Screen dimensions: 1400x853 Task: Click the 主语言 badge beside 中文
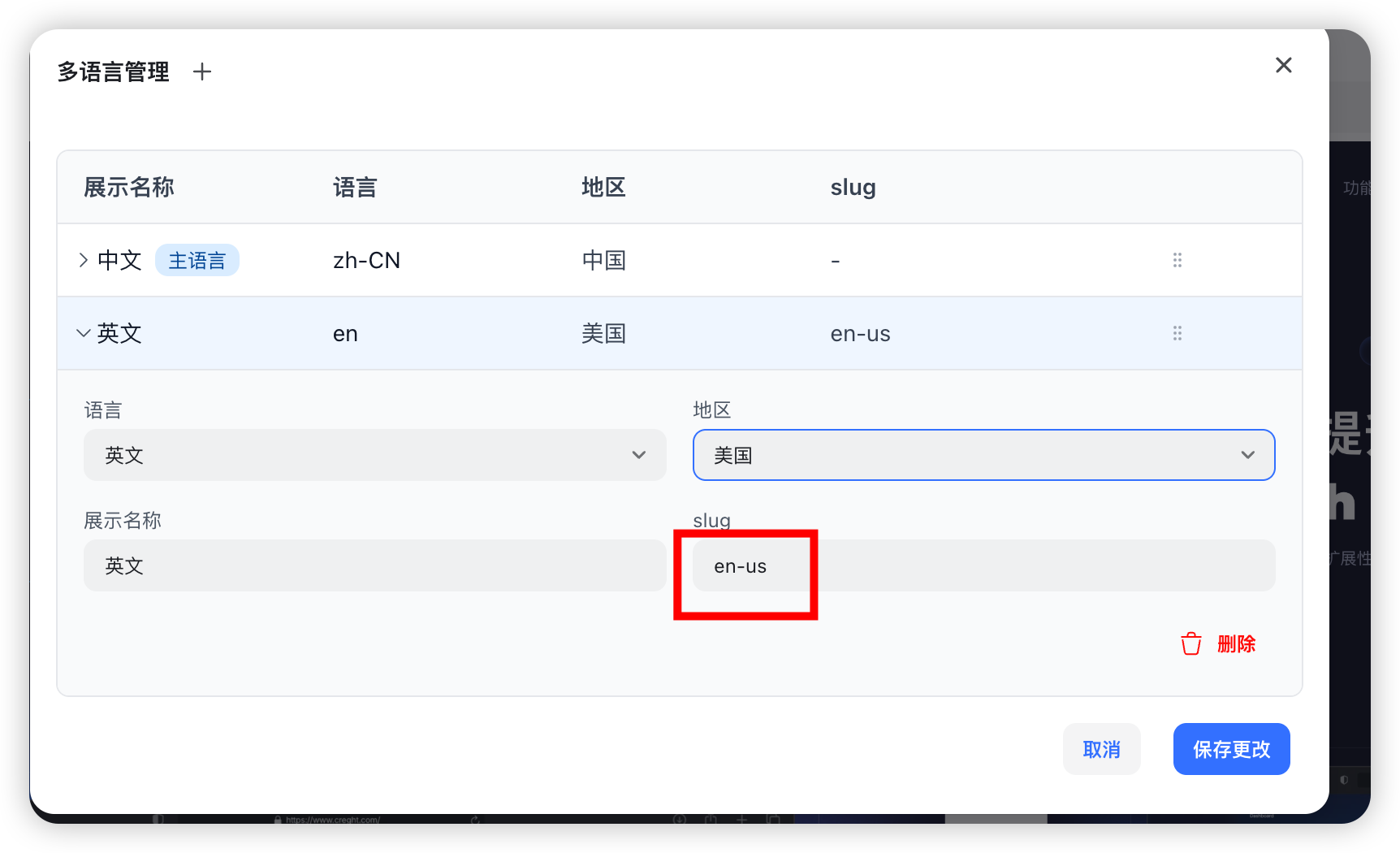pyautogui.click(x=197, y=261)
